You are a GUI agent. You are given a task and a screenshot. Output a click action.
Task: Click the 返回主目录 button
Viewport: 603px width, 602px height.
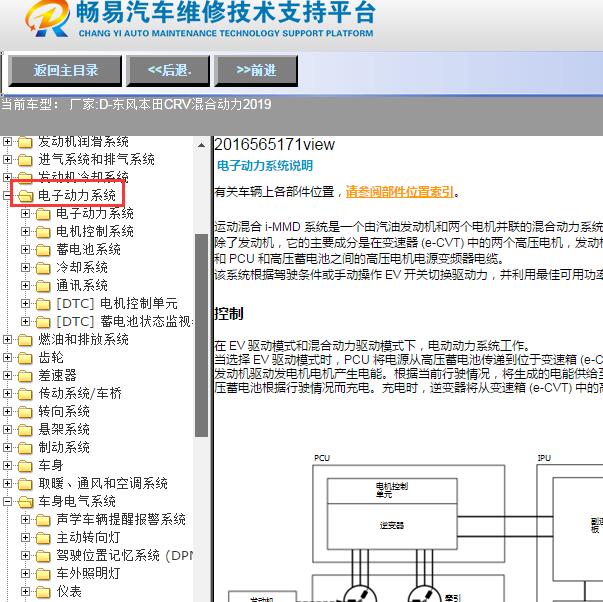[x=65, y=70]
